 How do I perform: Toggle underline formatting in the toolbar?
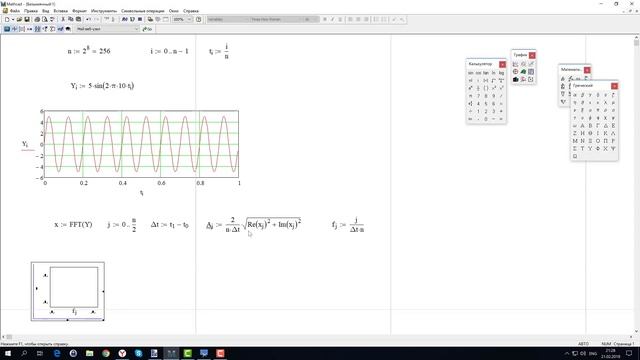[x=340, y=19]
